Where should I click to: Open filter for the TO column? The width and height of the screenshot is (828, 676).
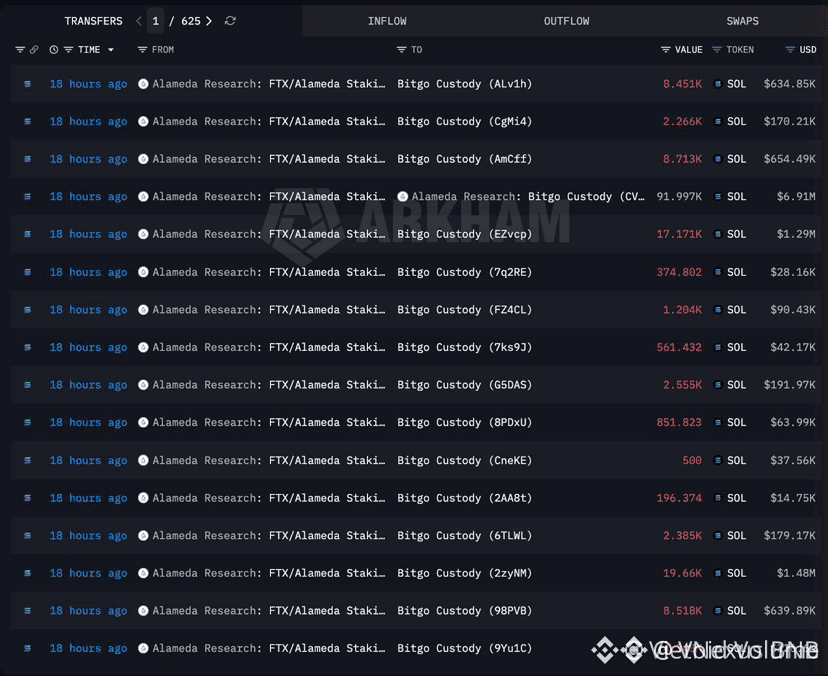pyautogui.click(x=401, y=50)
